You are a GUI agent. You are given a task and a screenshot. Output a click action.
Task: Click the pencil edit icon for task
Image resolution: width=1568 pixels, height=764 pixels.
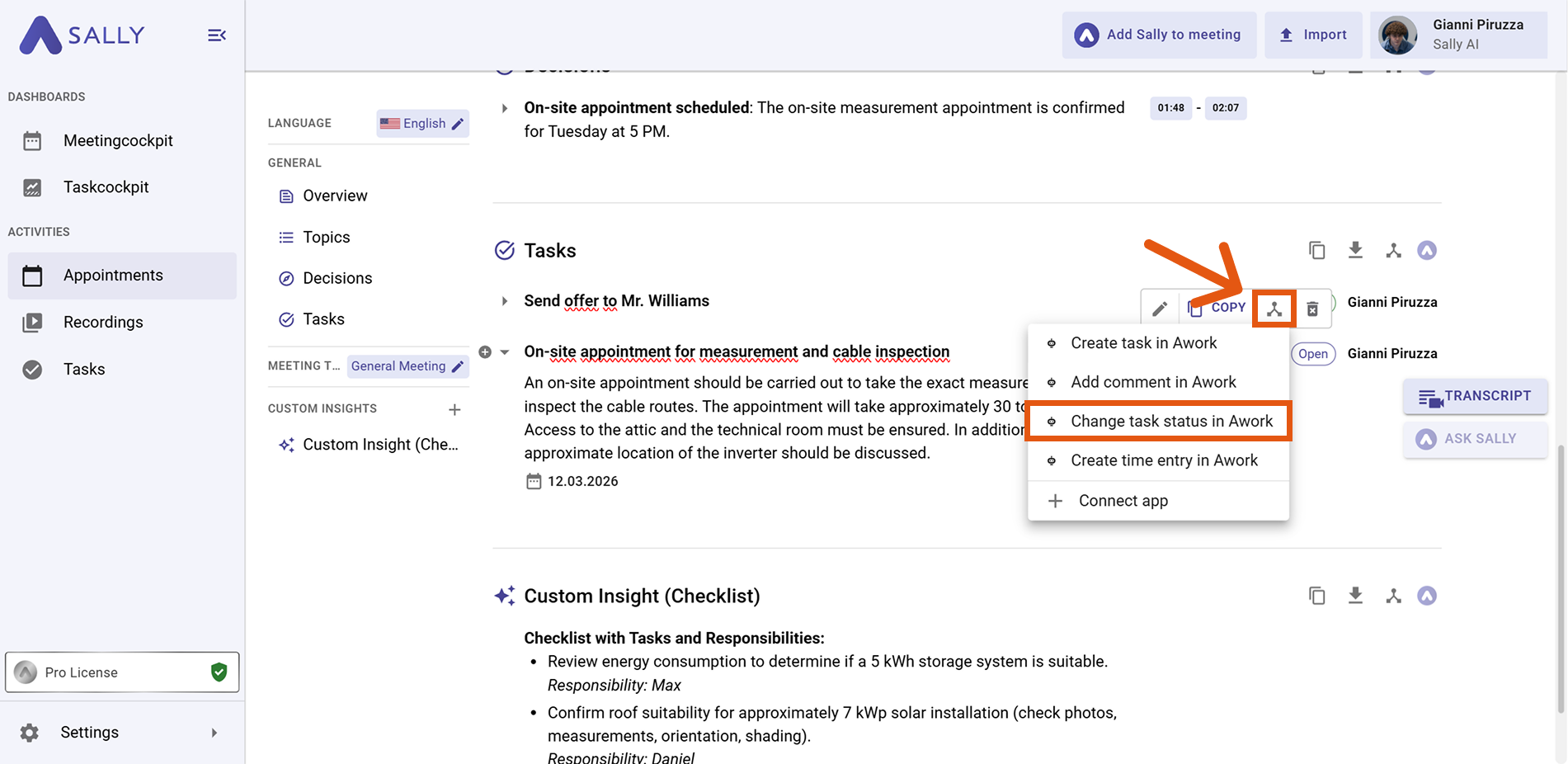(x=1159, y=309)
